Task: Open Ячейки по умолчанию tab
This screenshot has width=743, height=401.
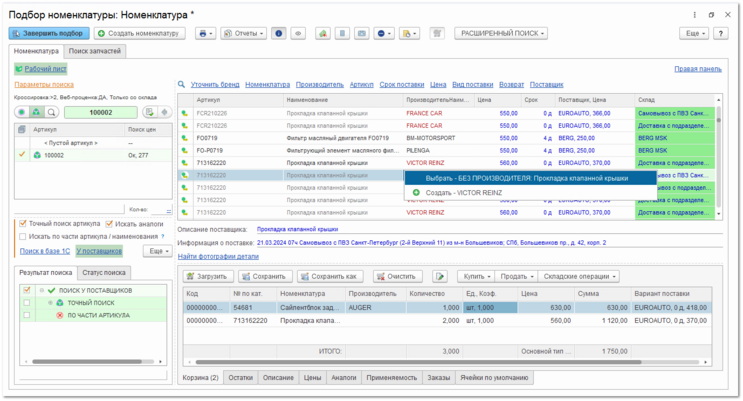Action: (494, 378)
